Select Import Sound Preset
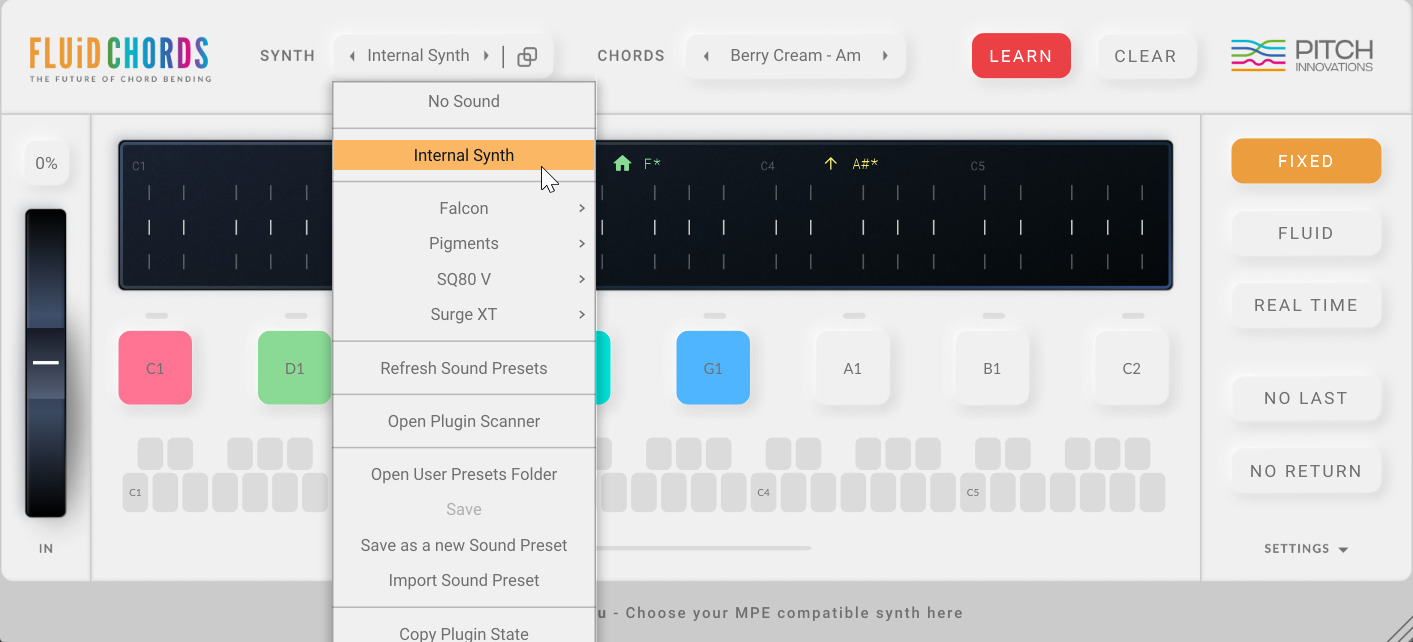Image resolution: width=1413 pixels, height=642 pixels. [x=464, y=580]
